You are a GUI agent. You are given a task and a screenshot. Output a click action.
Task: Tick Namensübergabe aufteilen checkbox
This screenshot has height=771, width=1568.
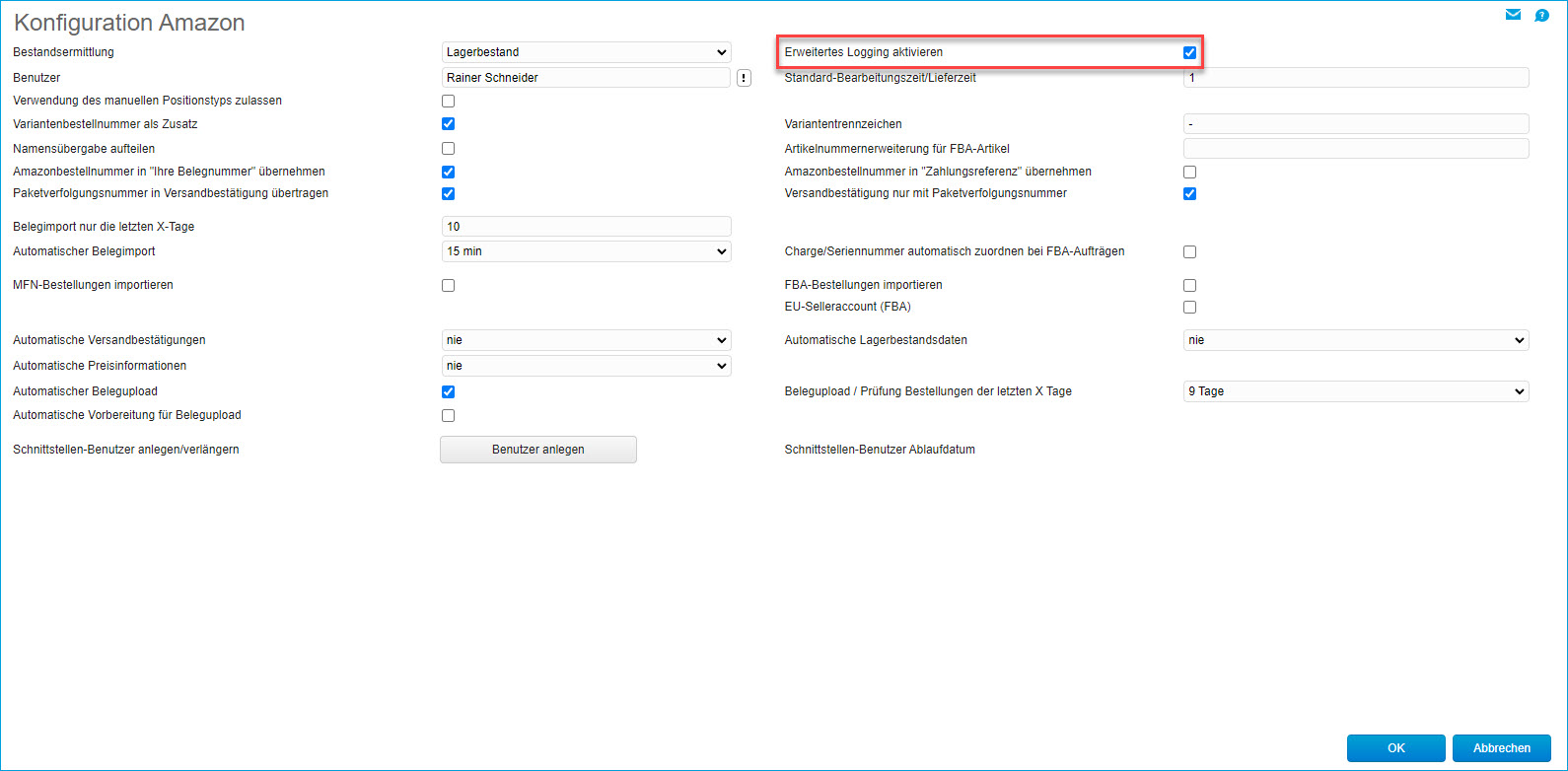(x=448, y=149)
